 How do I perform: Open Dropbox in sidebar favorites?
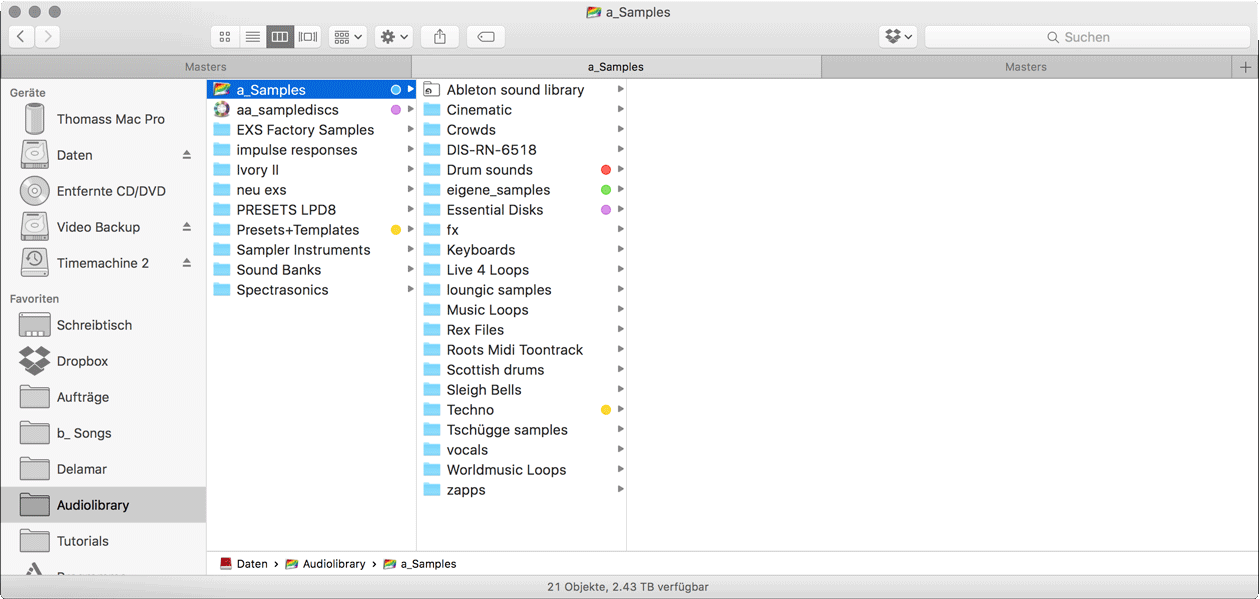click(103, 361)
